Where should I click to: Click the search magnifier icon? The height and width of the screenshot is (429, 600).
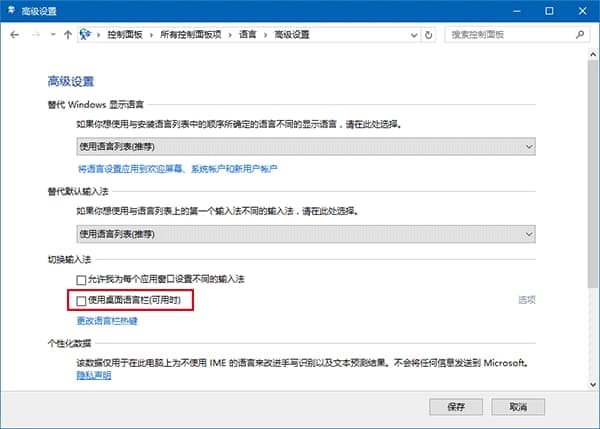[x=580, y=35]
